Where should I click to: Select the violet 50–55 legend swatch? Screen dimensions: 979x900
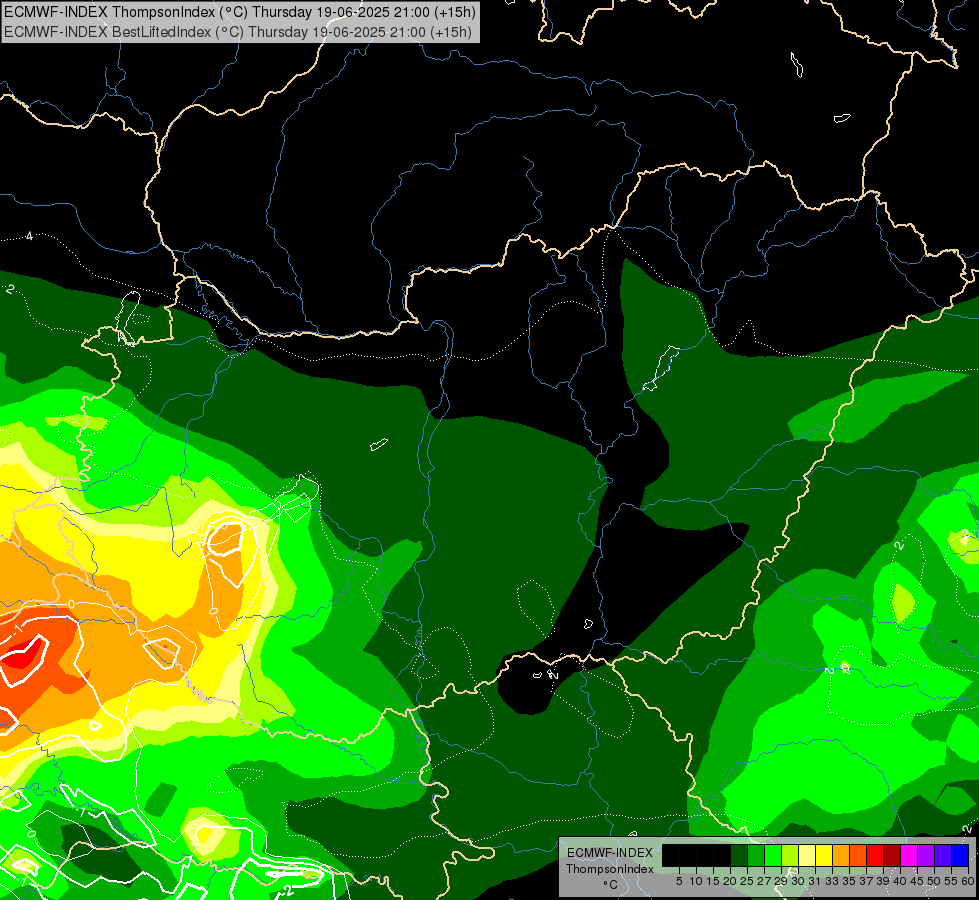[943, 855]
